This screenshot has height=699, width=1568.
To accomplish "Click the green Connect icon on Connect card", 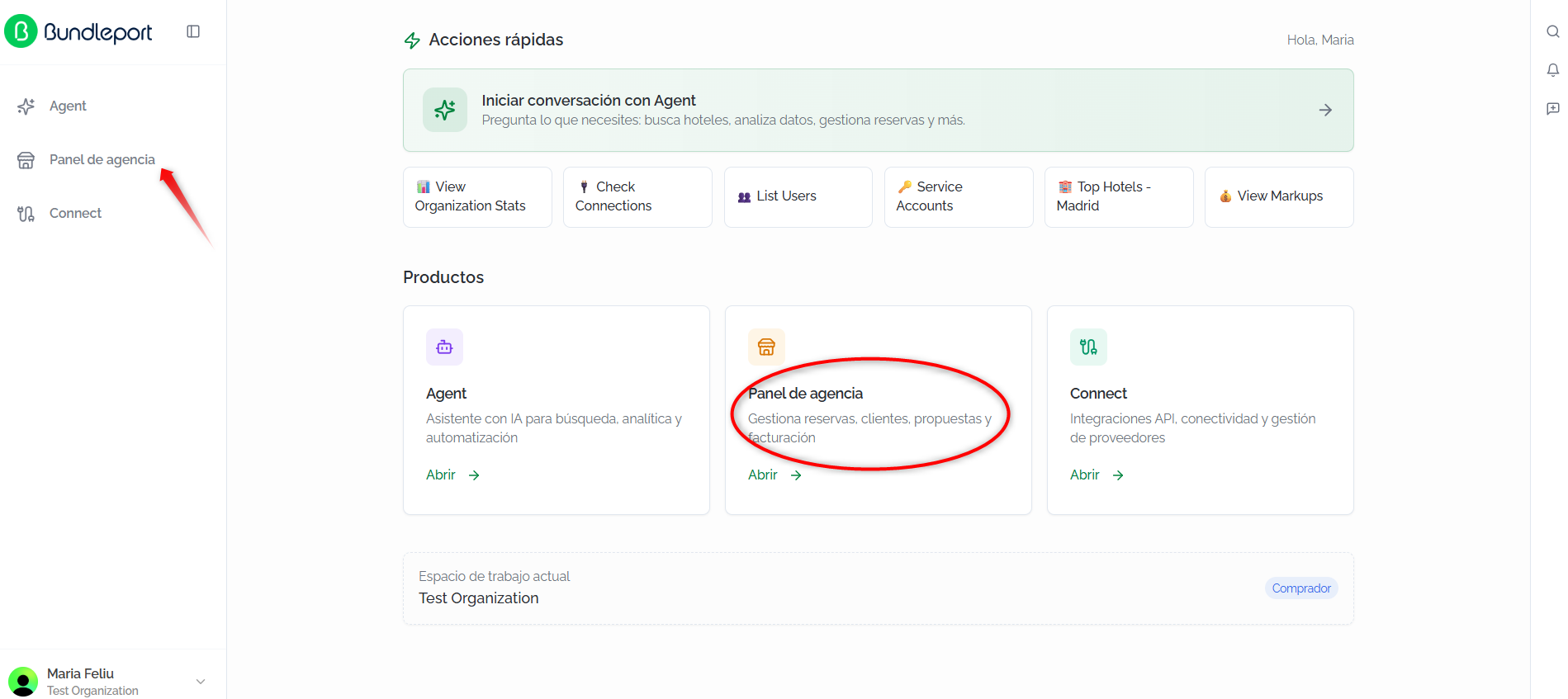I will pos(1088,347).
